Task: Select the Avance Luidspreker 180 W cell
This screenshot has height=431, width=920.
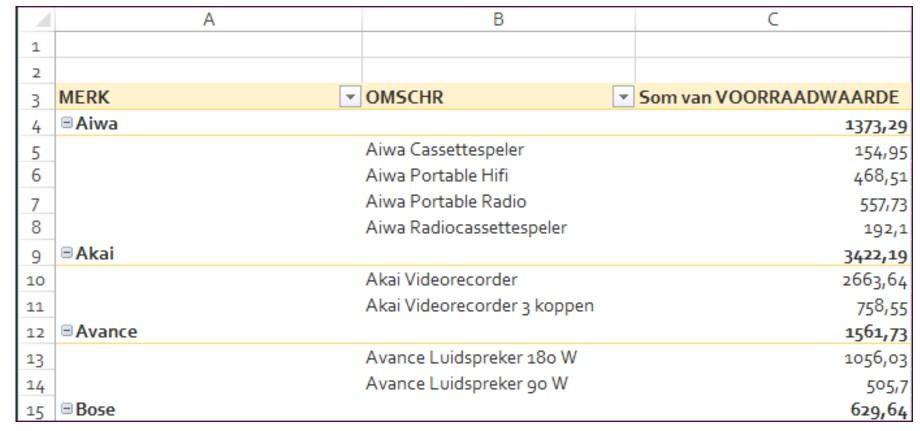Action: (472, 357)
